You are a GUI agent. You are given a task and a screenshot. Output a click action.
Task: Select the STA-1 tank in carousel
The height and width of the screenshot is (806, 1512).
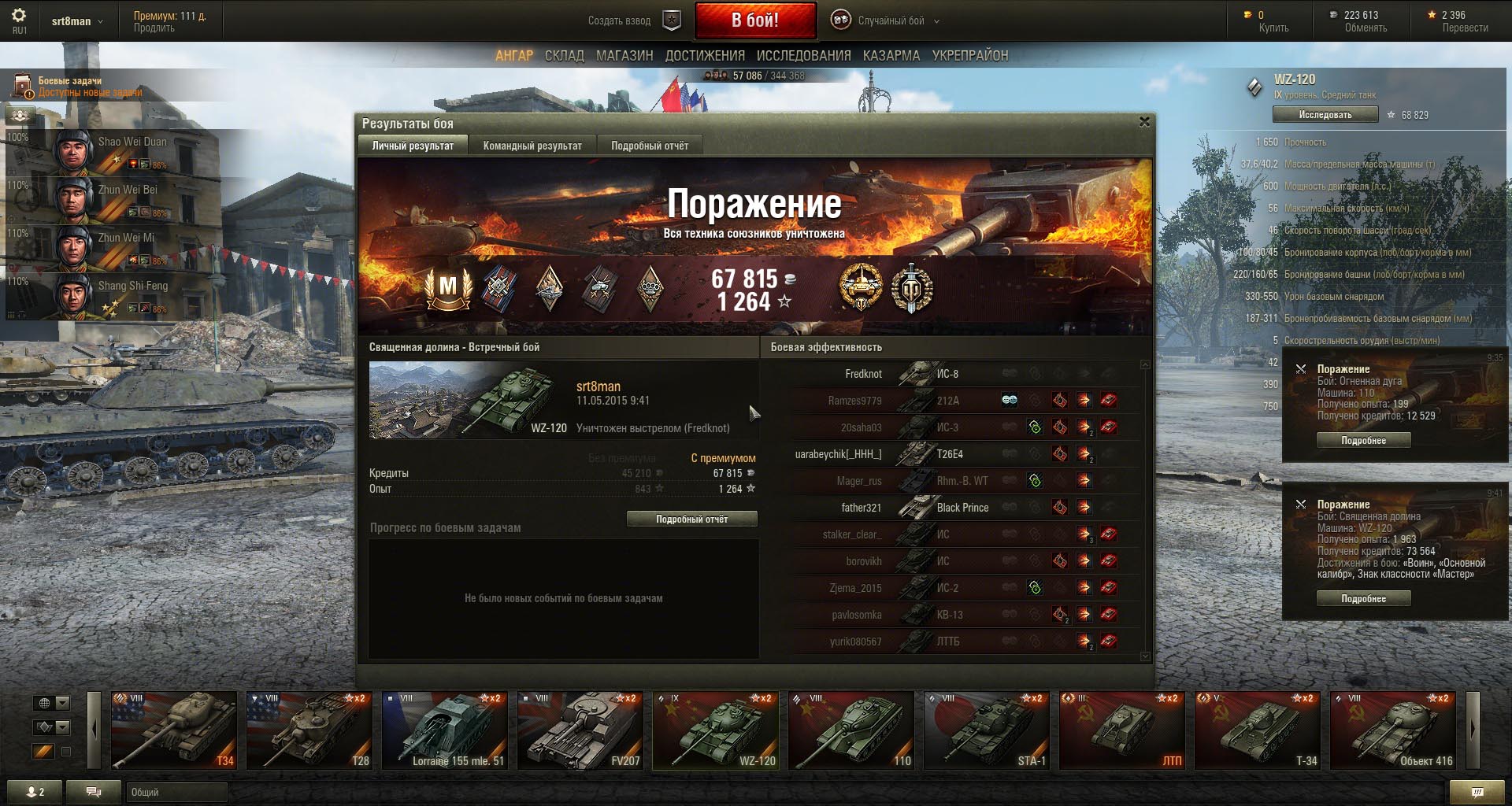986,730
